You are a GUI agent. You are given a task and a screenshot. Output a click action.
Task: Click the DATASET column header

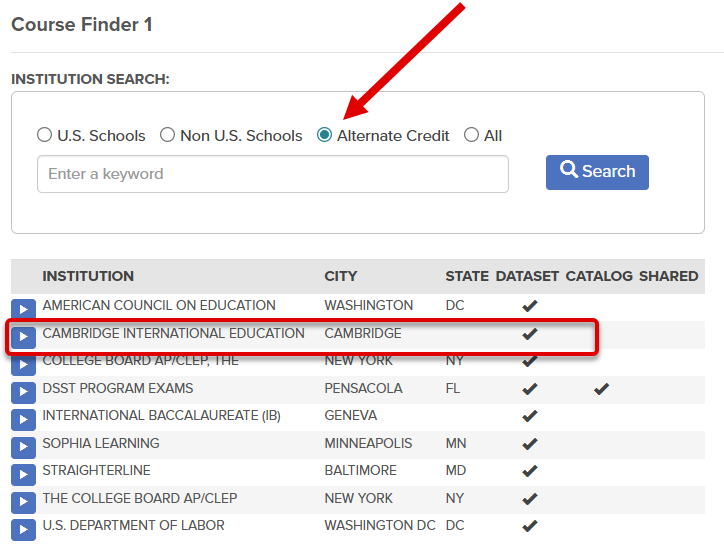click(527, 276)
